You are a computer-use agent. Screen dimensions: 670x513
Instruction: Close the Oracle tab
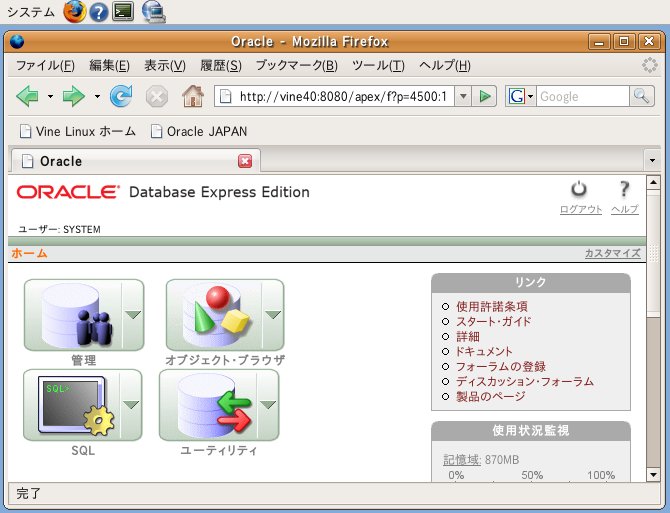click(245, 161)
